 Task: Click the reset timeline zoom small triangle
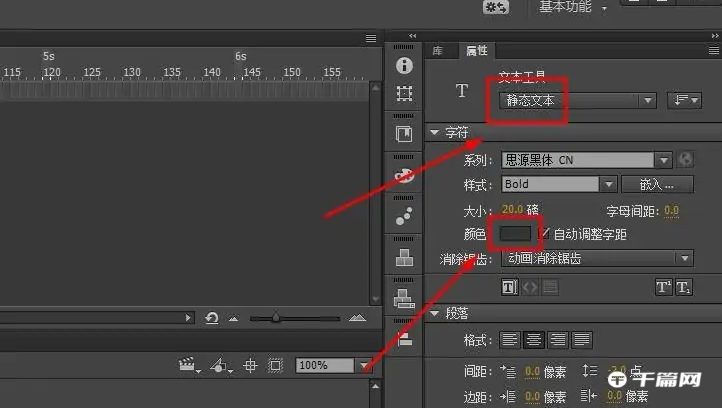(233, 319)
